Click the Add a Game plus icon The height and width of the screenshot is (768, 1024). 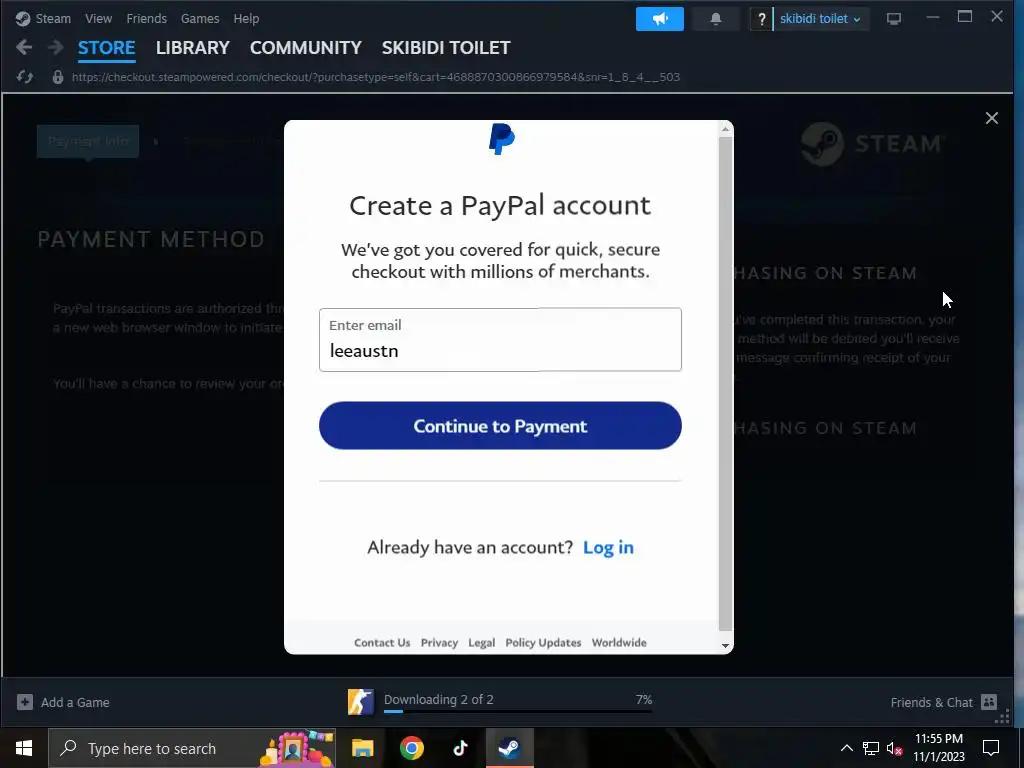click(25, 702)
